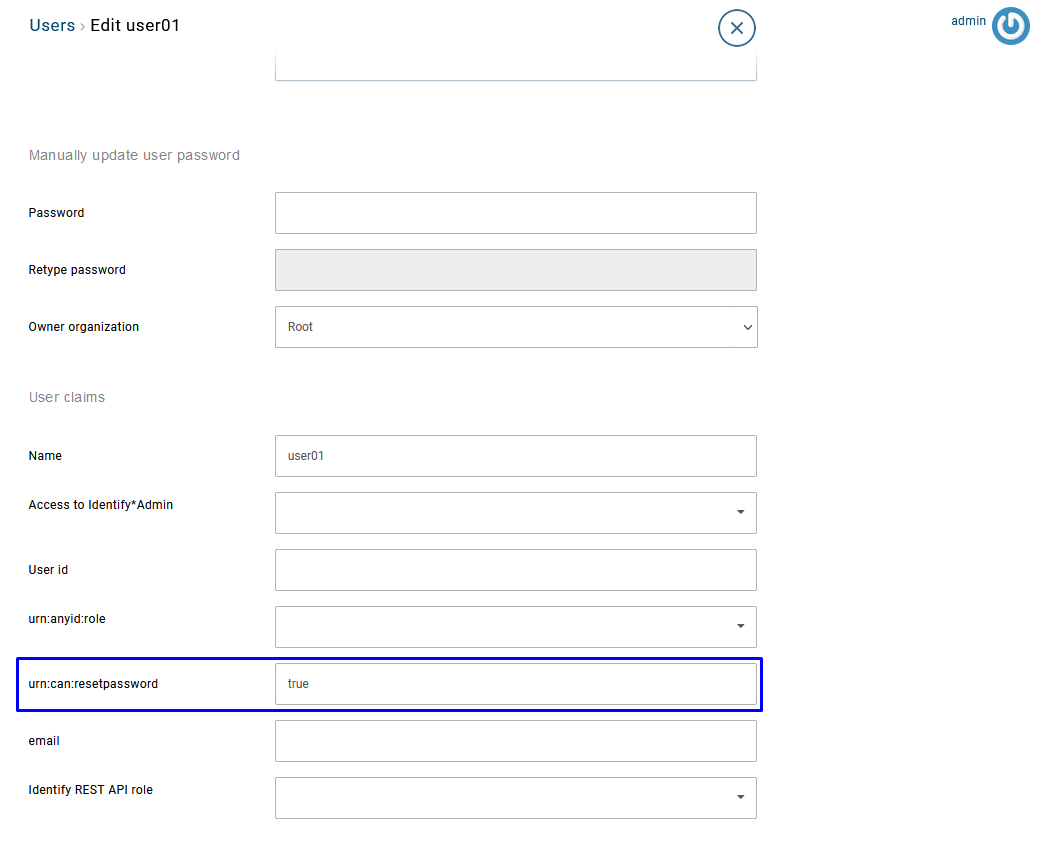Click the "Edit user01" breadcrumb text
1046x842 pixels.
tap(135, 26)
